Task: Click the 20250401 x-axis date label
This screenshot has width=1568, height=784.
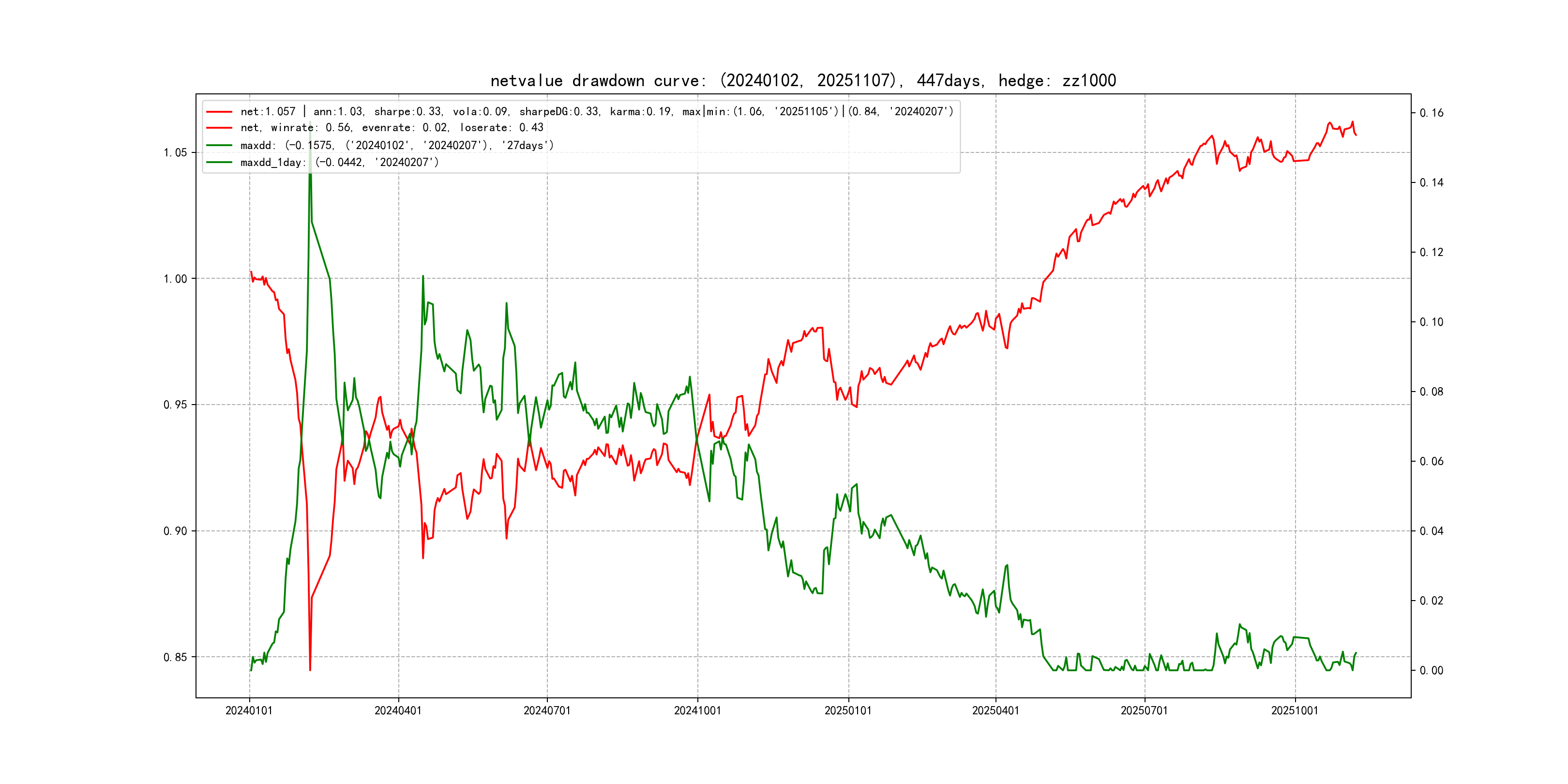Action: point(995,710)
